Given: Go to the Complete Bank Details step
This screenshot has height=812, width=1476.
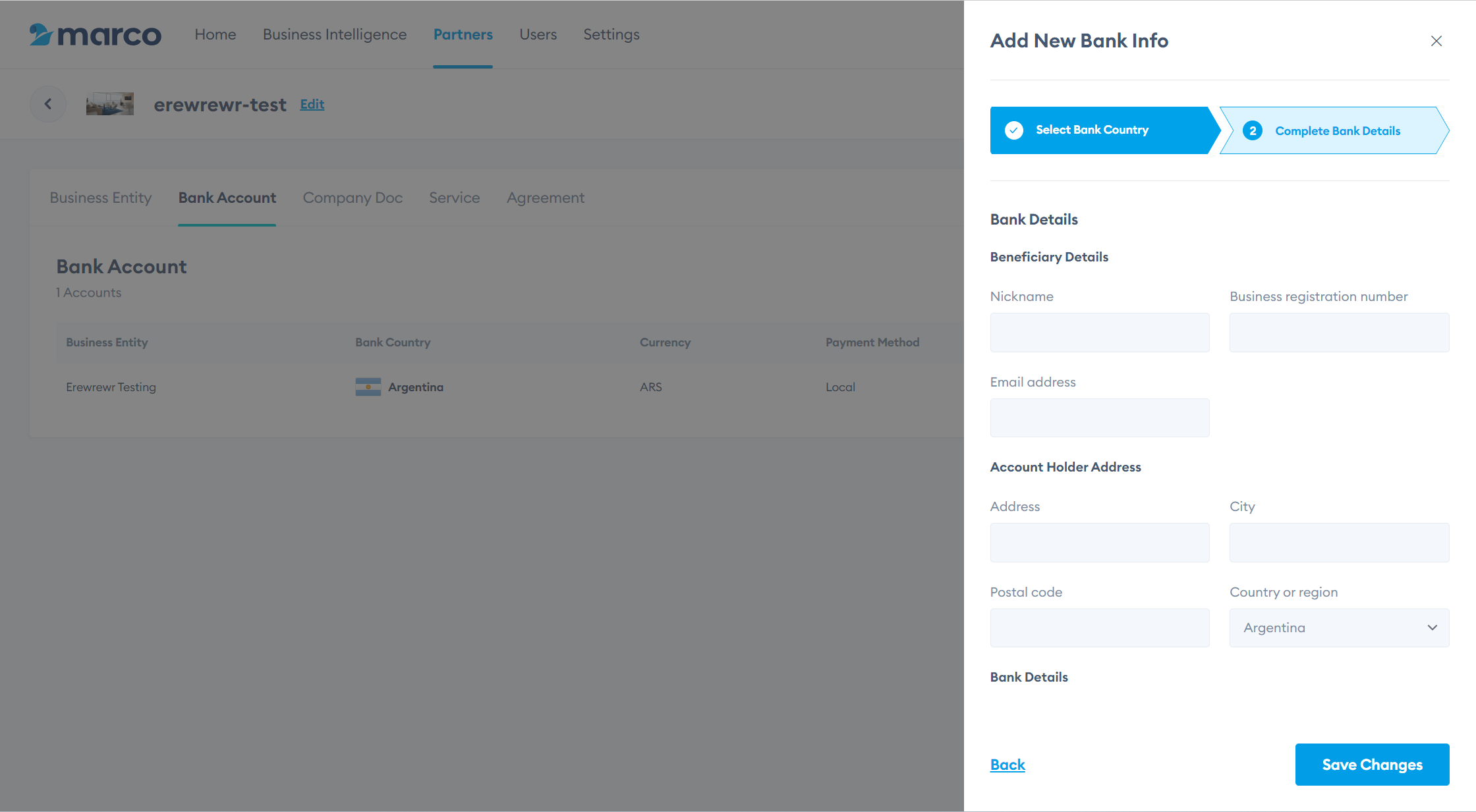Looking at the screenshot, I should point(1337,131).
